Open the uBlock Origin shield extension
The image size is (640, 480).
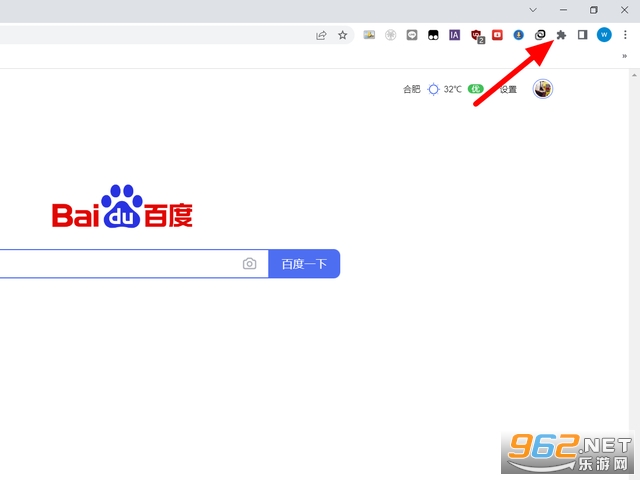476,35
